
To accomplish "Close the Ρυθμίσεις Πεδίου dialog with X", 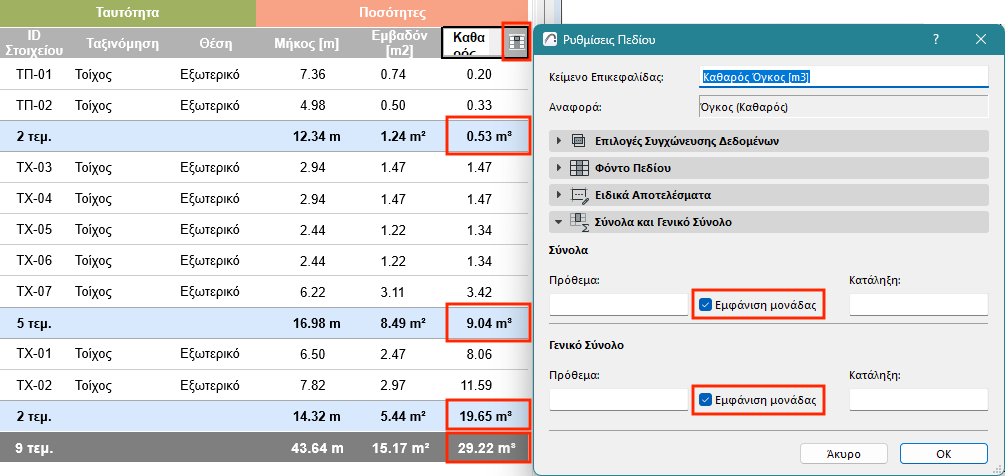I will tap(981, 40).
